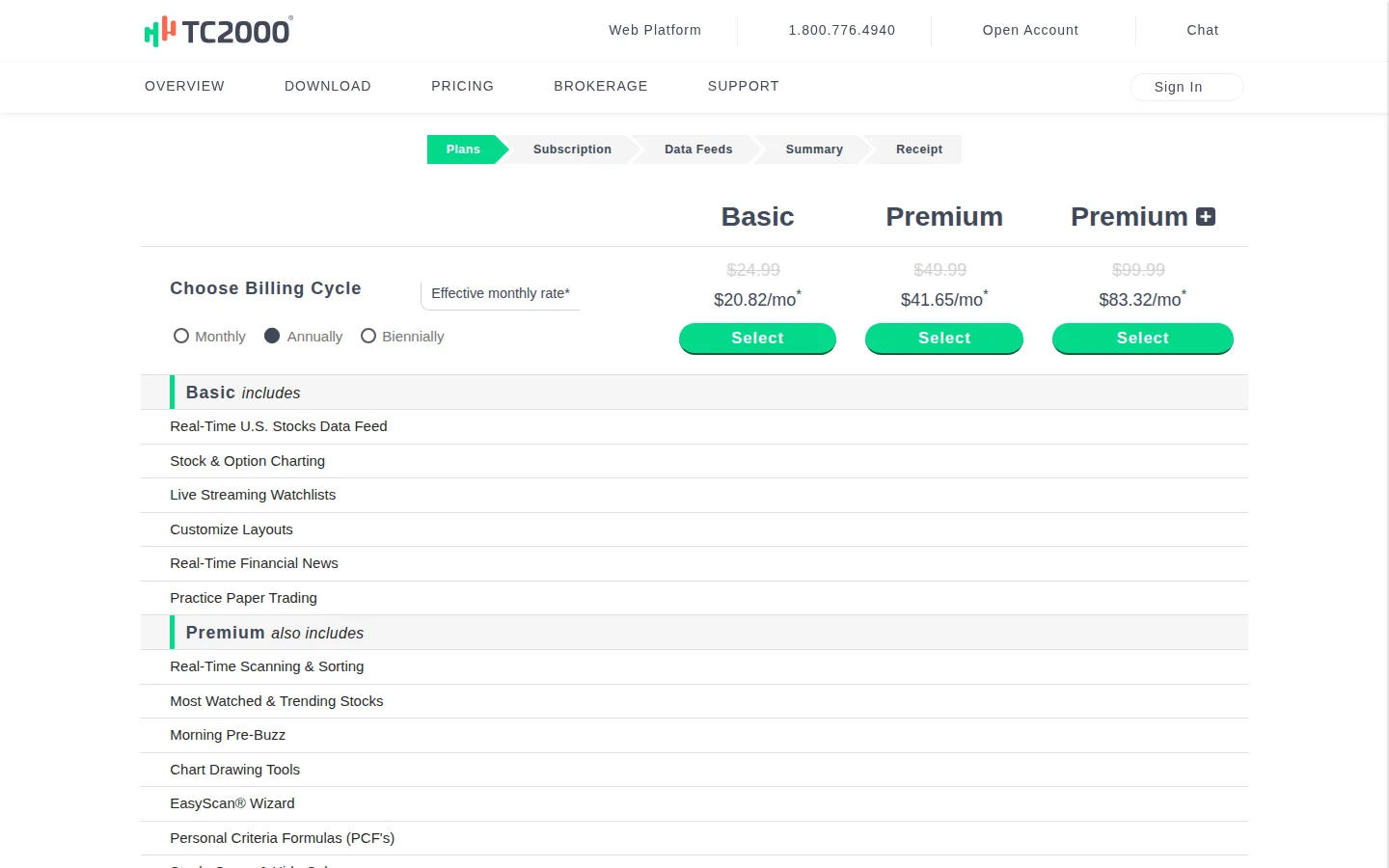Select the Basic plan
This screenshot has height=868, width=1389.
coord(757,339)
